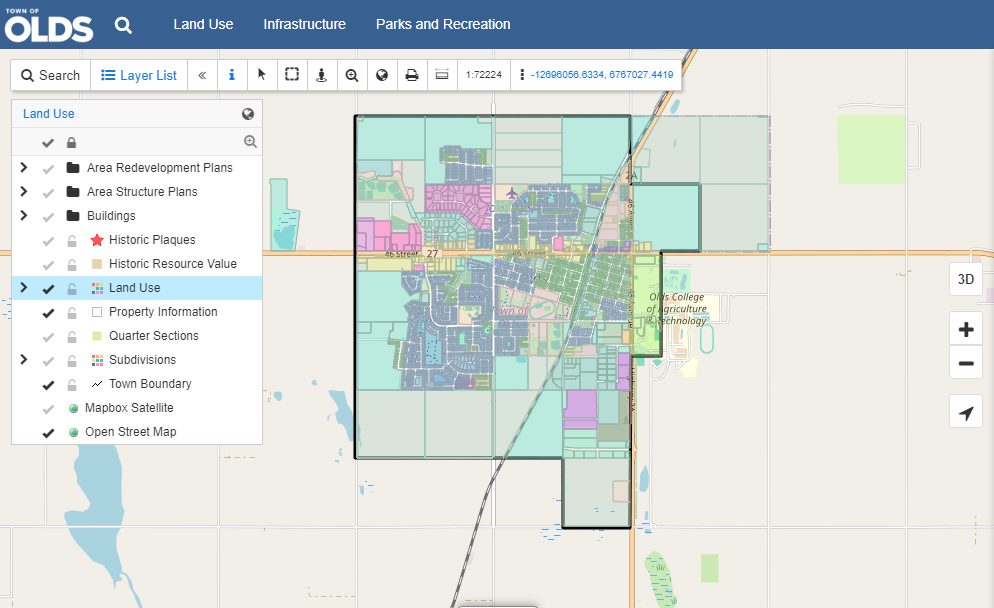994x608 pixels.
Task: Uncheck the Town Boundary layer checkmark
Action: [48, 384]
